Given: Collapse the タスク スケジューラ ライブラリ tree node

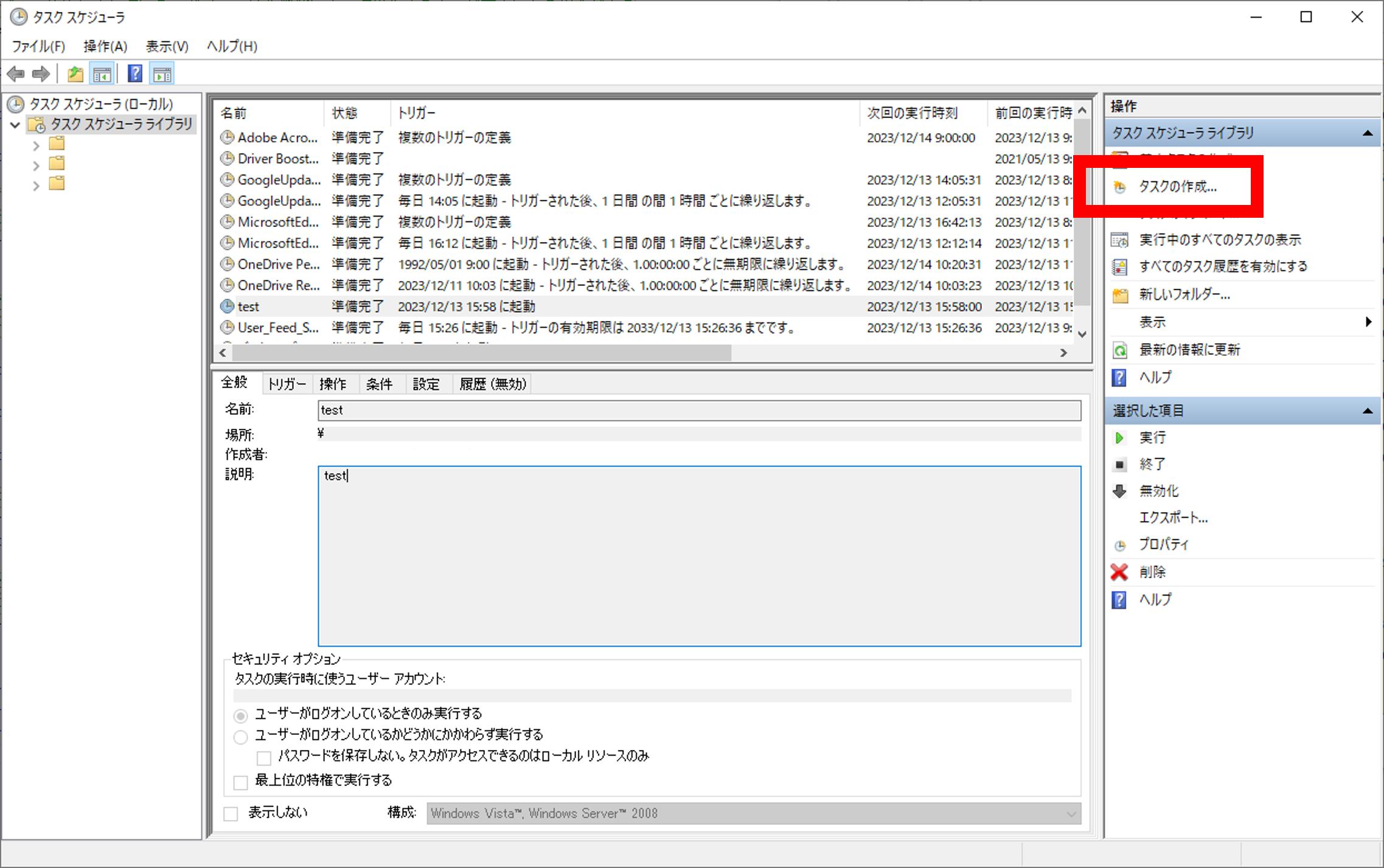Looking at the screenshot, I should [16, 125].
